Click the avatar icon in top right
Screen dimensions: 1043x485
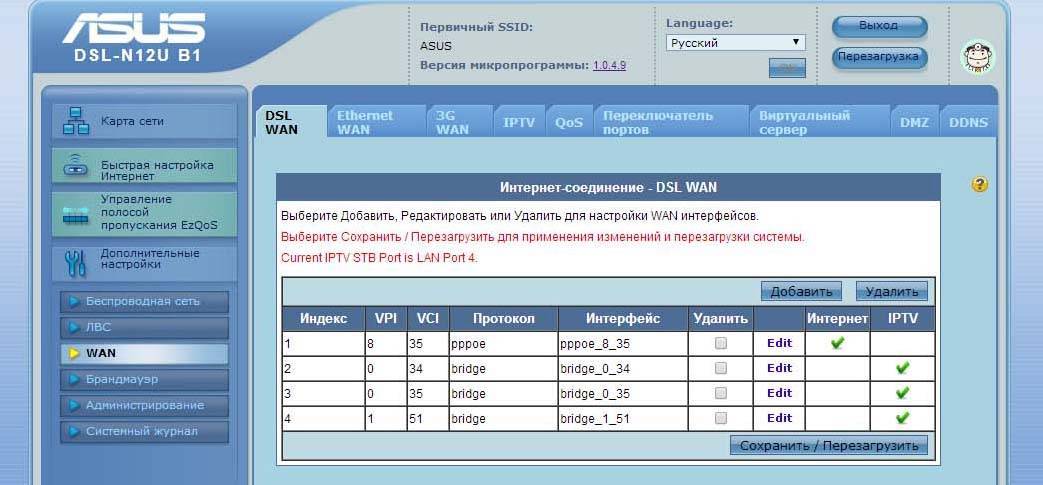click(977, 57)
